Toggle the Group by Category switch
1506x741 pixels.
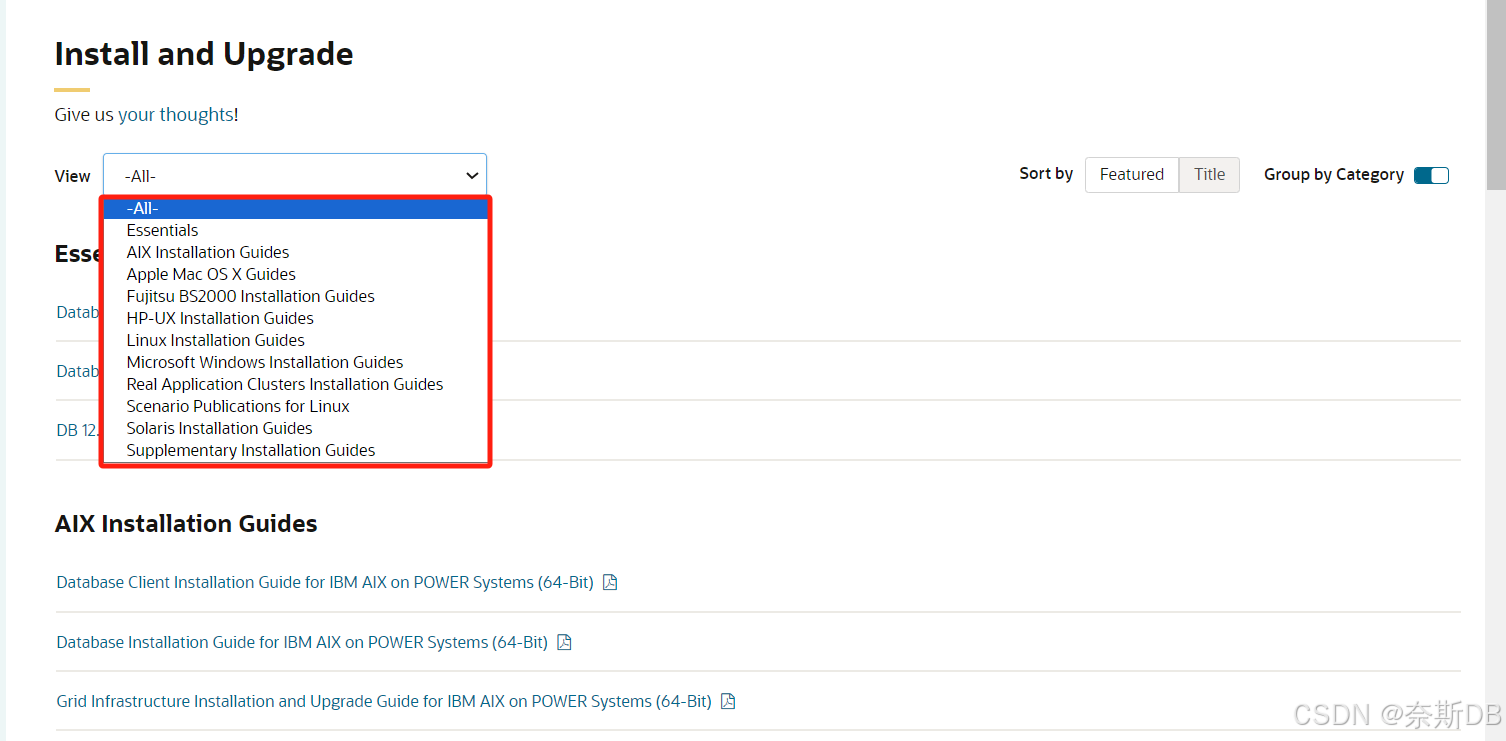(x=1431, y=175)
